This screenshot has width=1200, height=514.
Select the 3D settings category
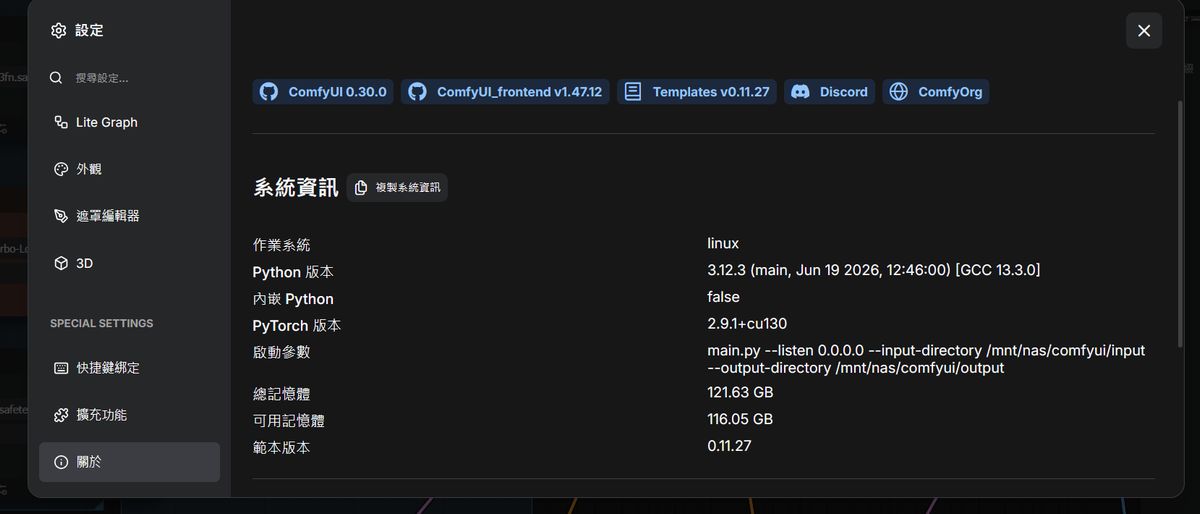[129, 263]
